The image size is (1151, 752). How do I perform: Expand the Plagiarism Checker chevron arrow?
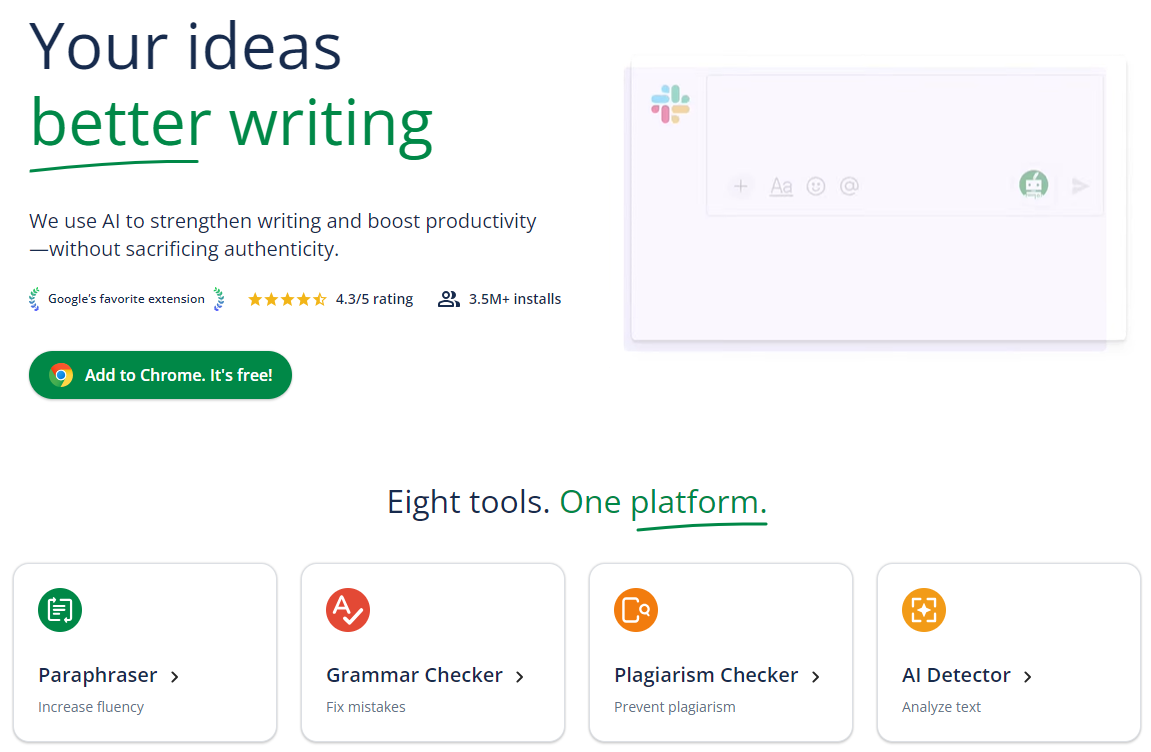(816, 677)
